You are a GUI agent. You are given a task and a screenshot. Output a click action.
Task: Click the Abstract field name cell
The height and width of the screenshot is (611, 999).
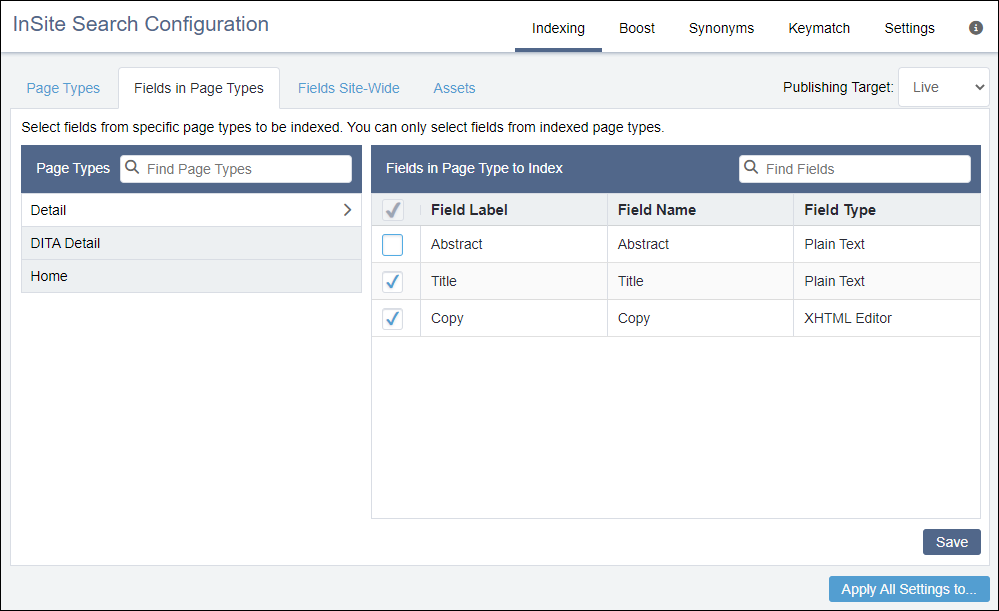click(700, 245)
